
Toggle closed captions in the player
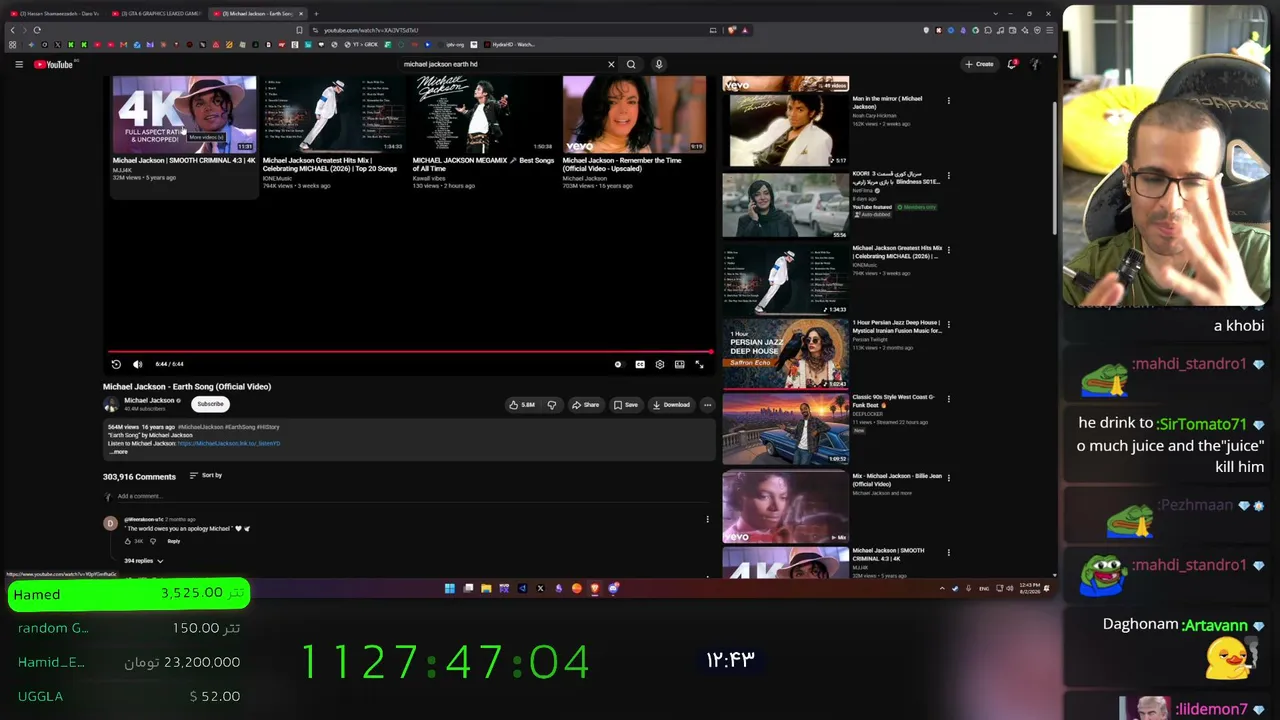tap(640, 364)
